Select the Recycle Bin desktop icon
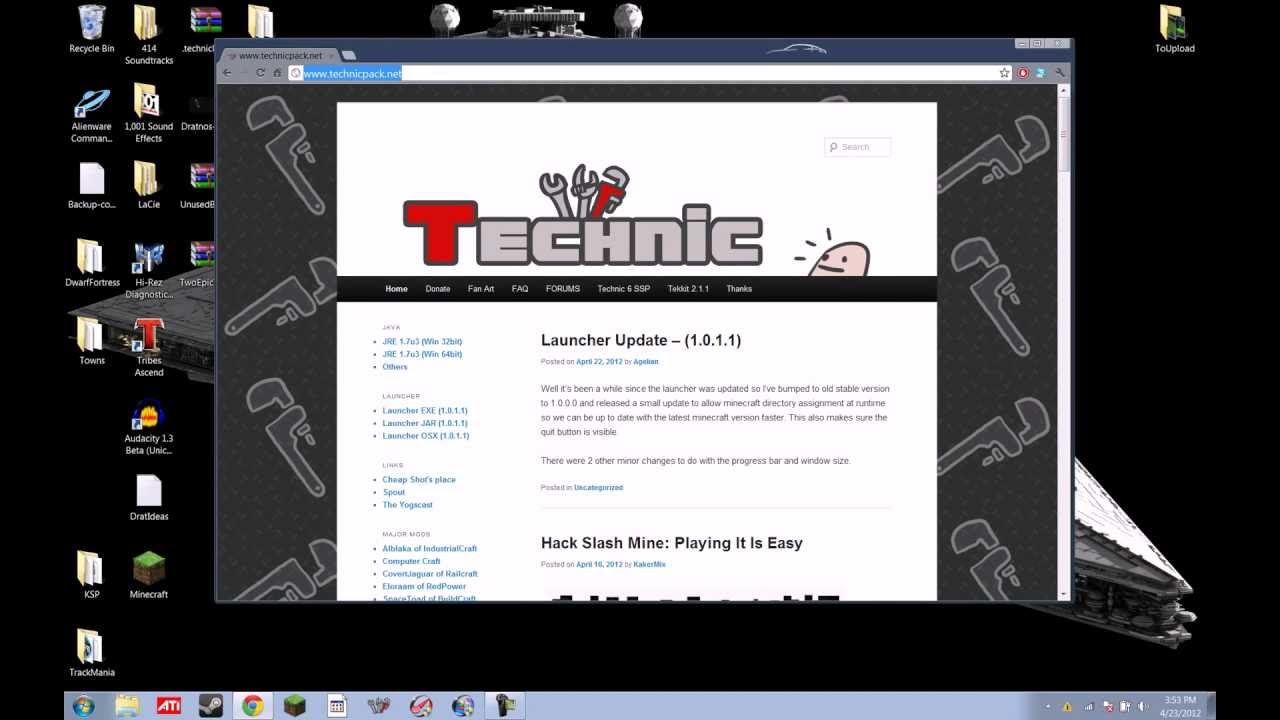This screenshot has width=1280, height=720. [x=91, y=29]
